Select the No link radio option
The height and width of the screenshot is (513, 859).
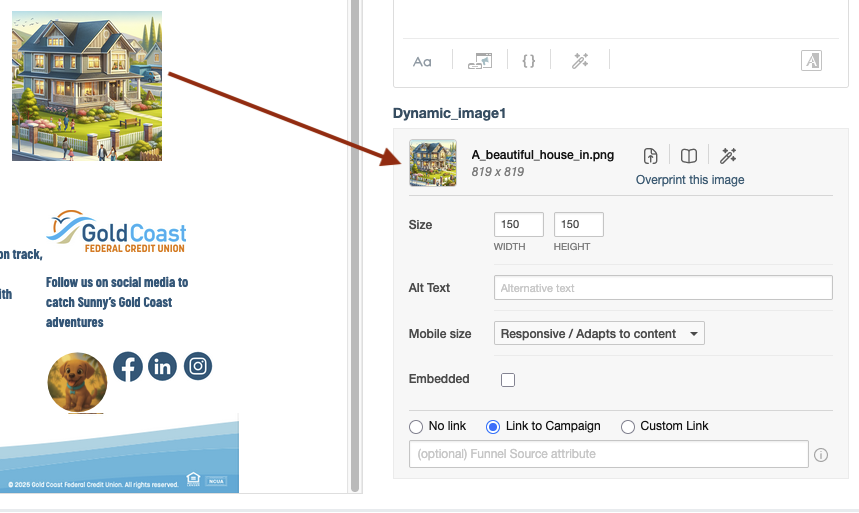416,426
